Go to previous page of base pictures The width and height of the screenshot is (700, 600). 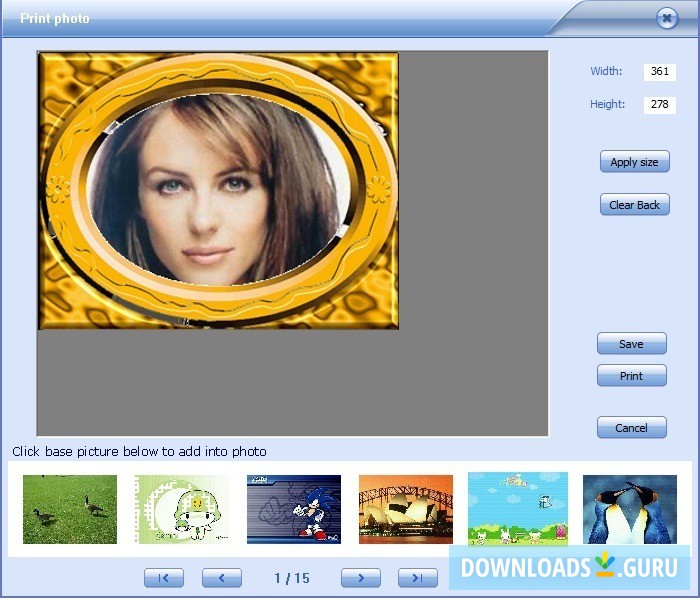click(x=221, y=578)
